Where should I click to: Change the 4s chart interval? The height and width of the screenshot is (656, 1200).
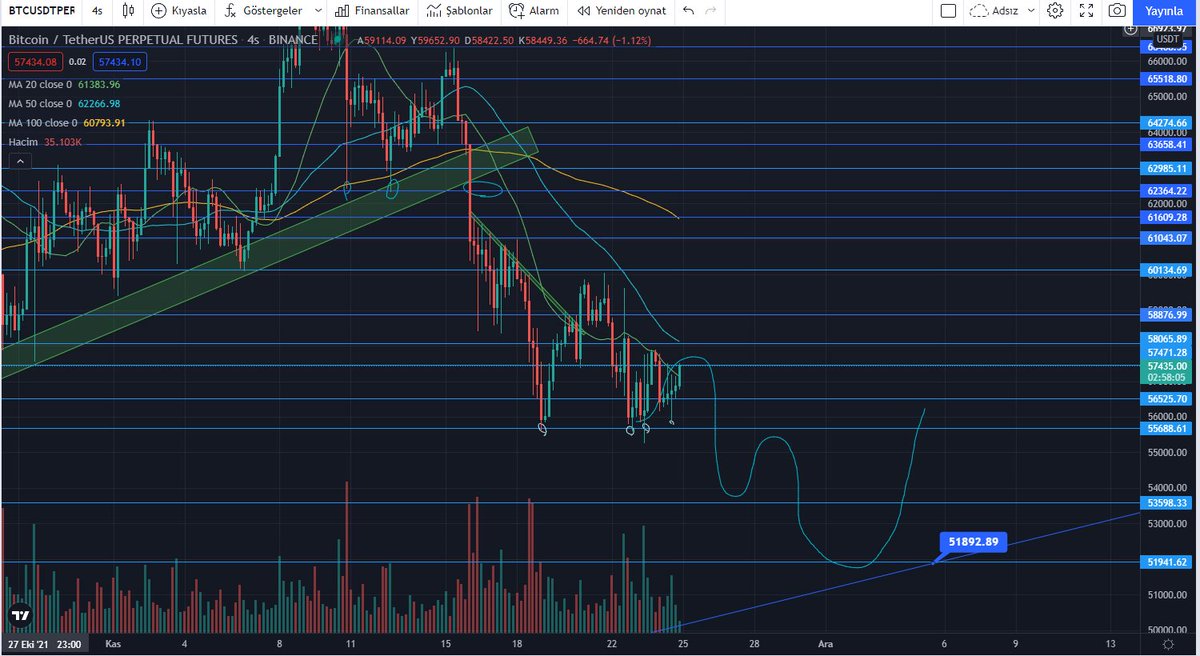[97, 11]
